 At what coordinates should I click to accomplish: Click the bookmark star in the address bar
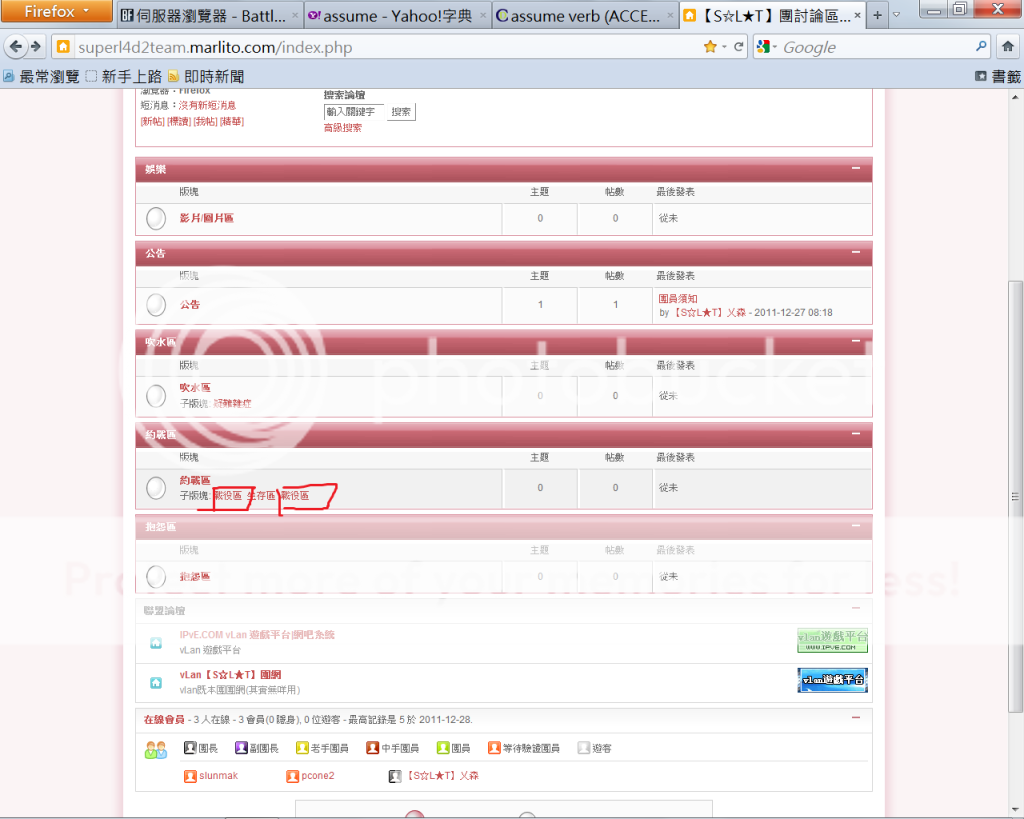click(710, 47)
